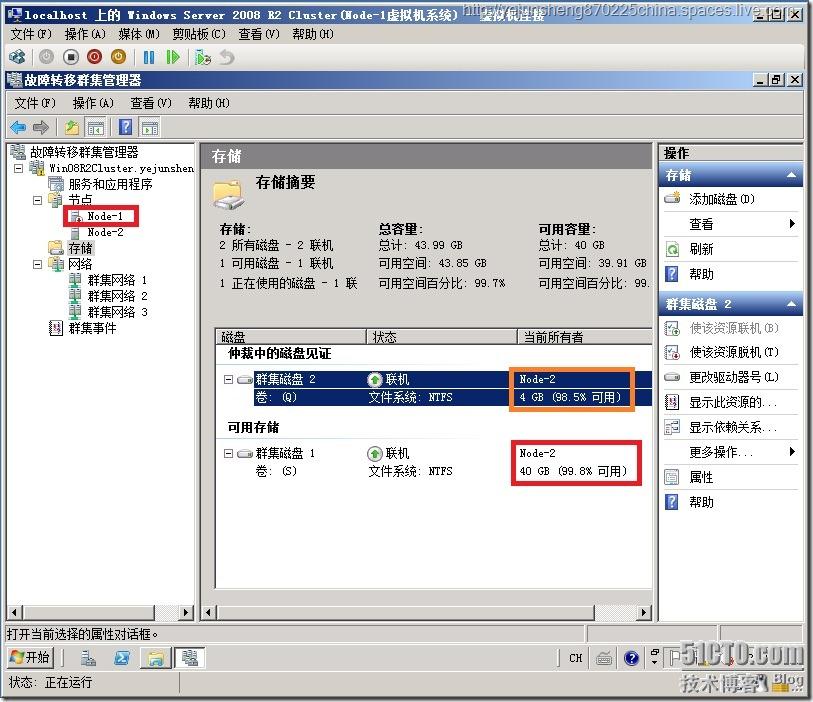The width and height of the screenshot is (813, 702).
Task: Click the VM revert (undo) icon
Action: 227,57
